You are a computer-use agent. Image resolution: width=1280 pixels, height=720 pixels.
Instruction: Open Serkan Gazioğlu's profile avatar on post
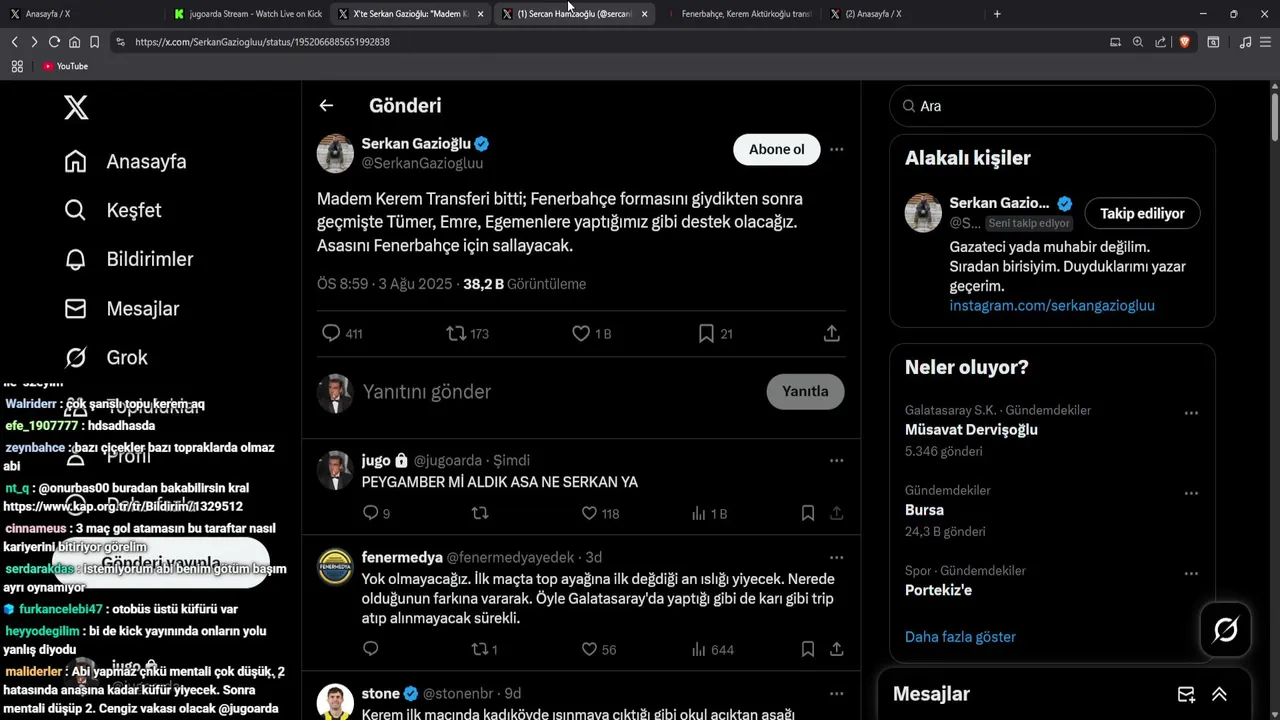click(336, 153)
